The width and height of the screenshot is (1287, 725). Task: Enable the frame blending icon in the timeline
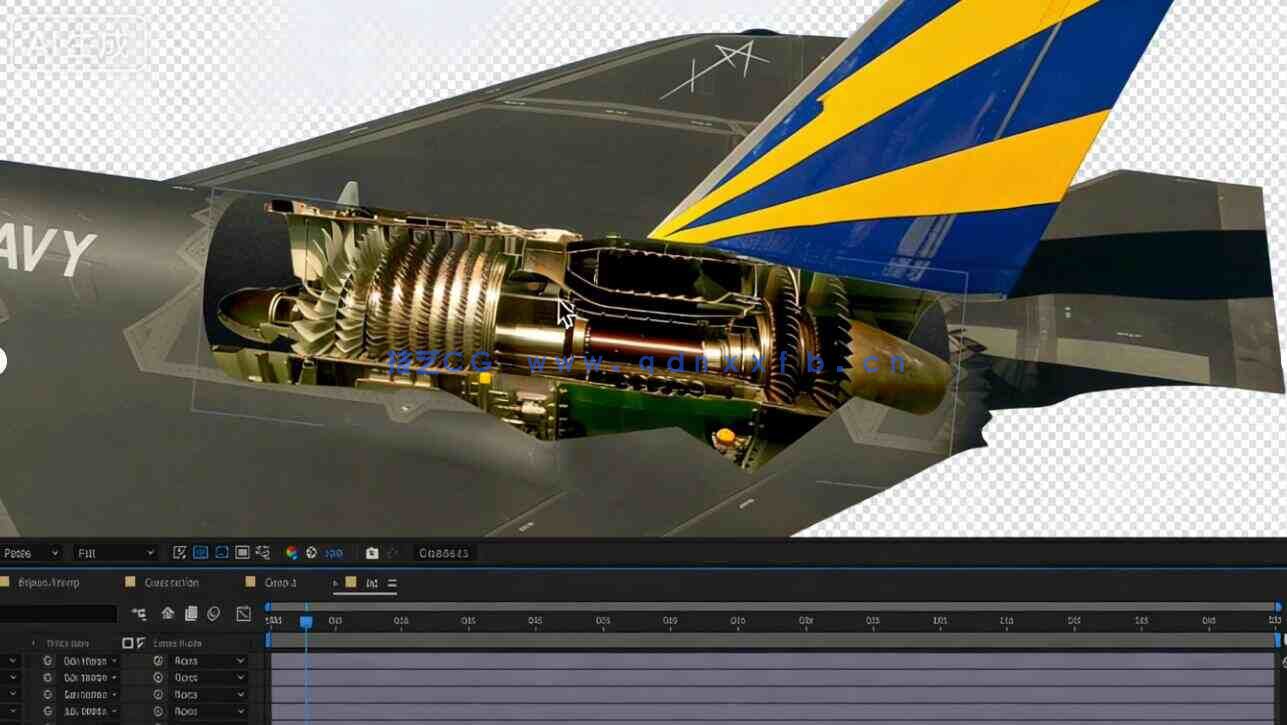pos(190,613)
